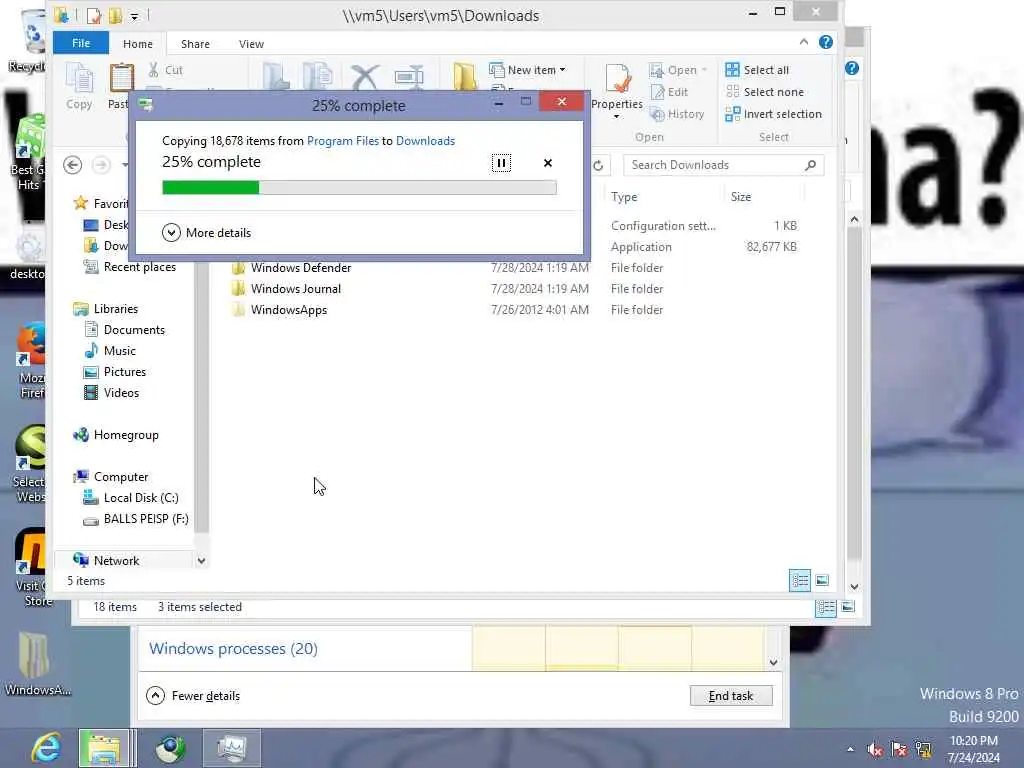The width and height of the screenshot is (1024, 768).
Task: Expand More details in copy dialog
Action: tap(206, 232)
